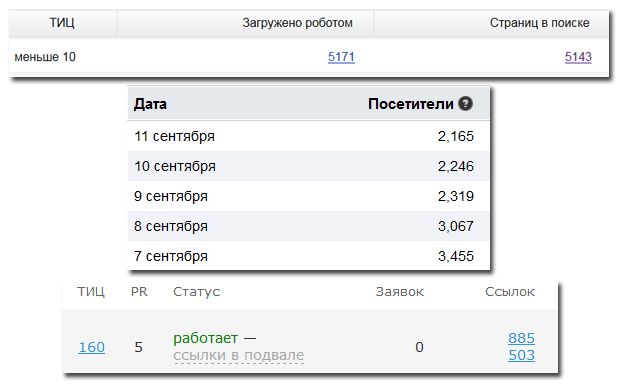Click the Ссылок column header
This screenshot has width=622, height=392.
click(x=510, y=292)
